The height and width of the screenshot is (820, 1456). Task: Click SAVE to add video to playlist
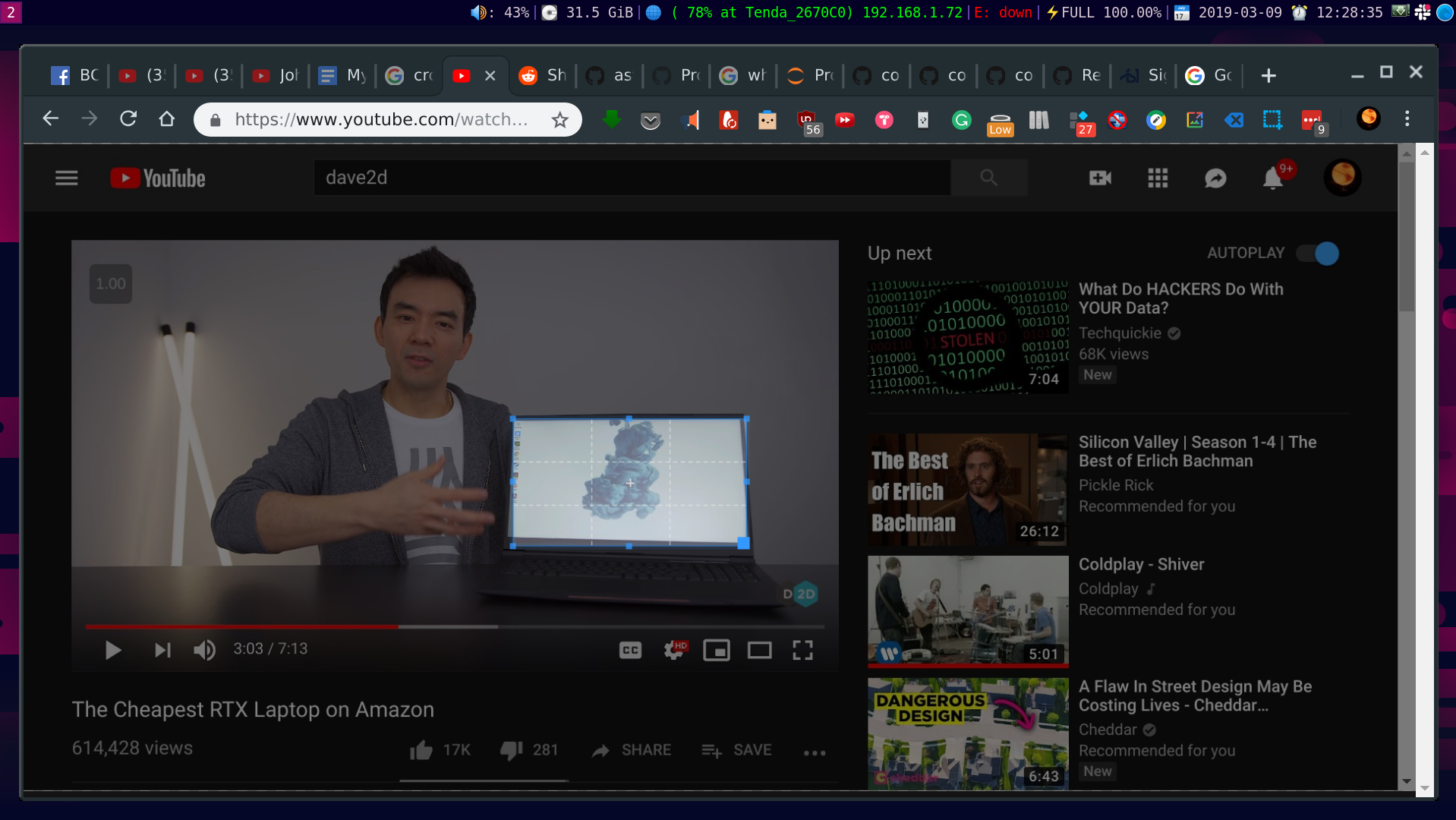point(736,750)
